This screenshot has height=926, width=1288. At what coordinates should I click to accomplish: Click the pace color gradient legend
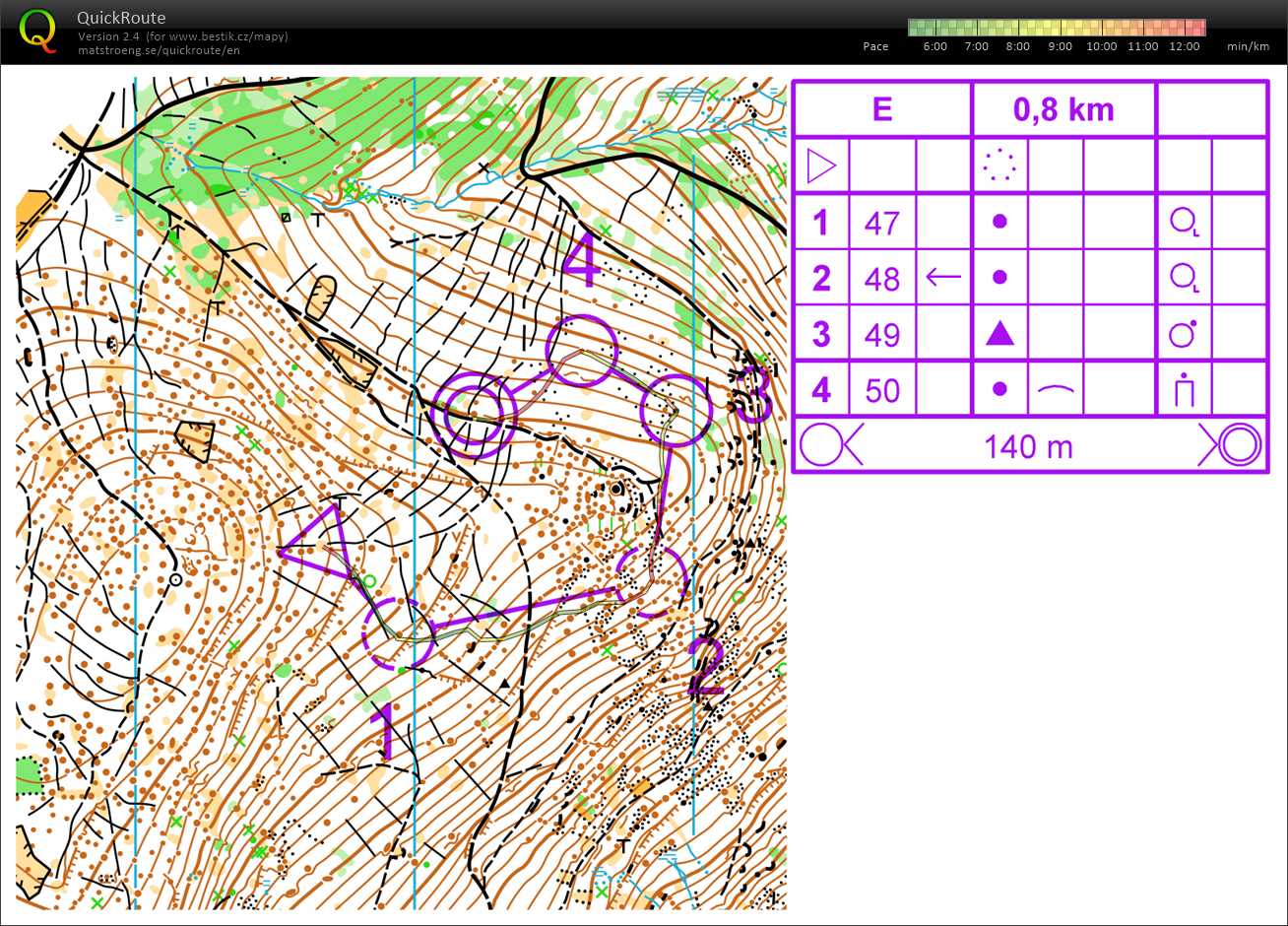point(1056,28)
